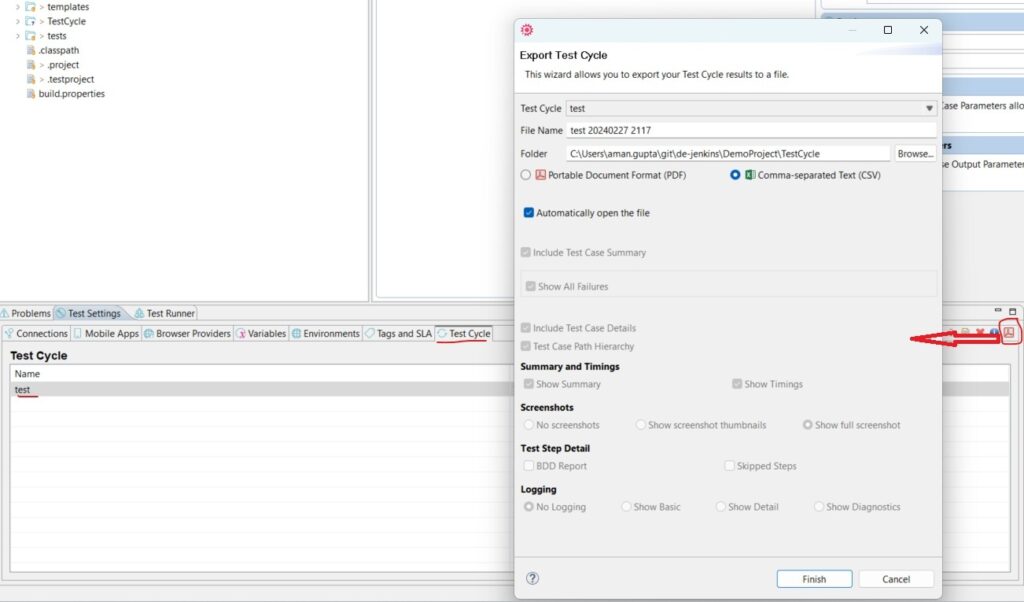Click the Finish button

(x=814, y=578)
